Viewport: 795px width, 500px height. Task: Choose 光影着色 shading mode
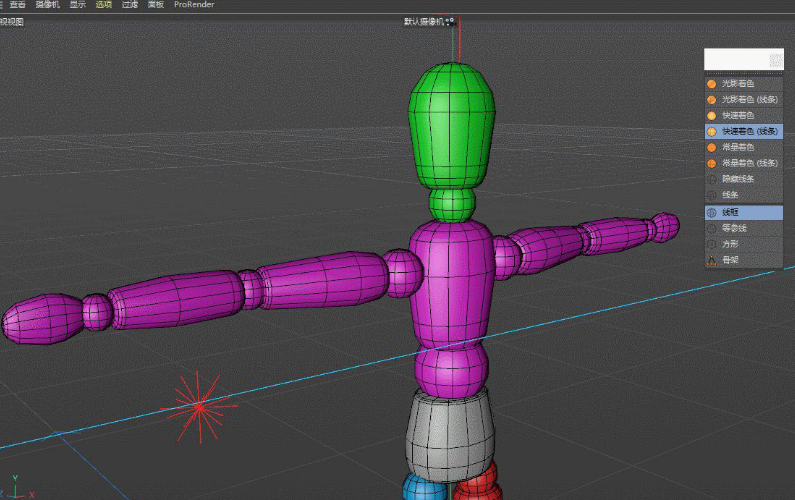tap(744, 84)
